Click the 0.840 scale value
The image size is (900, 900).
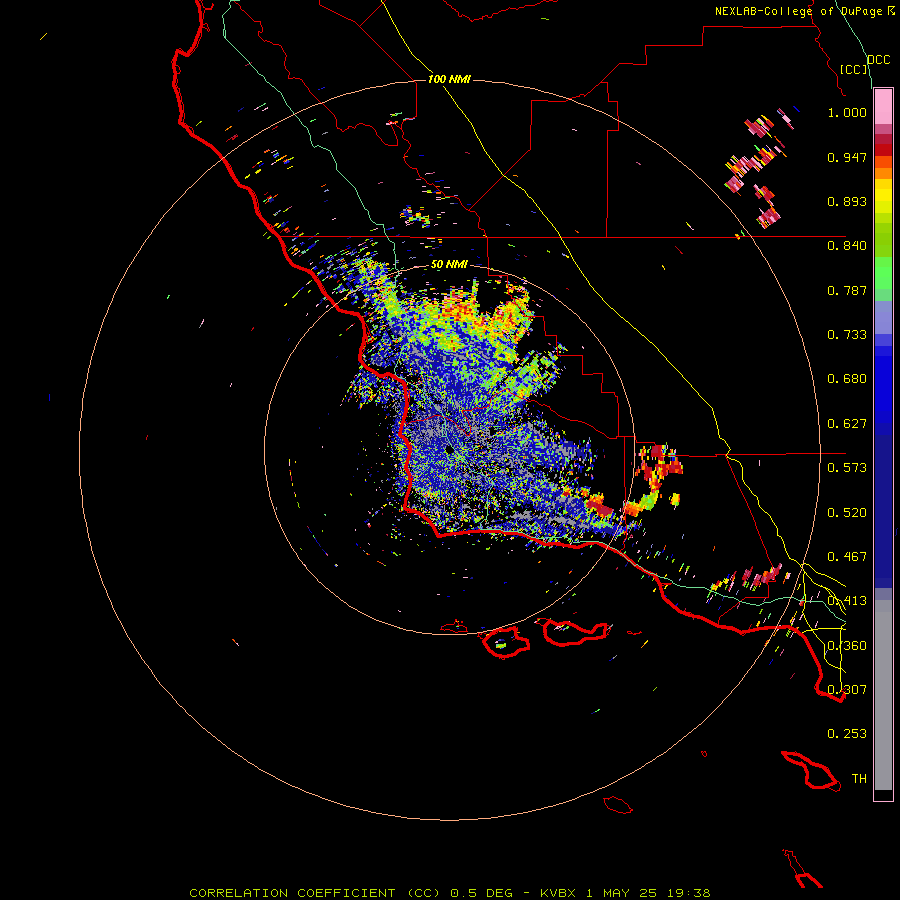847,246
